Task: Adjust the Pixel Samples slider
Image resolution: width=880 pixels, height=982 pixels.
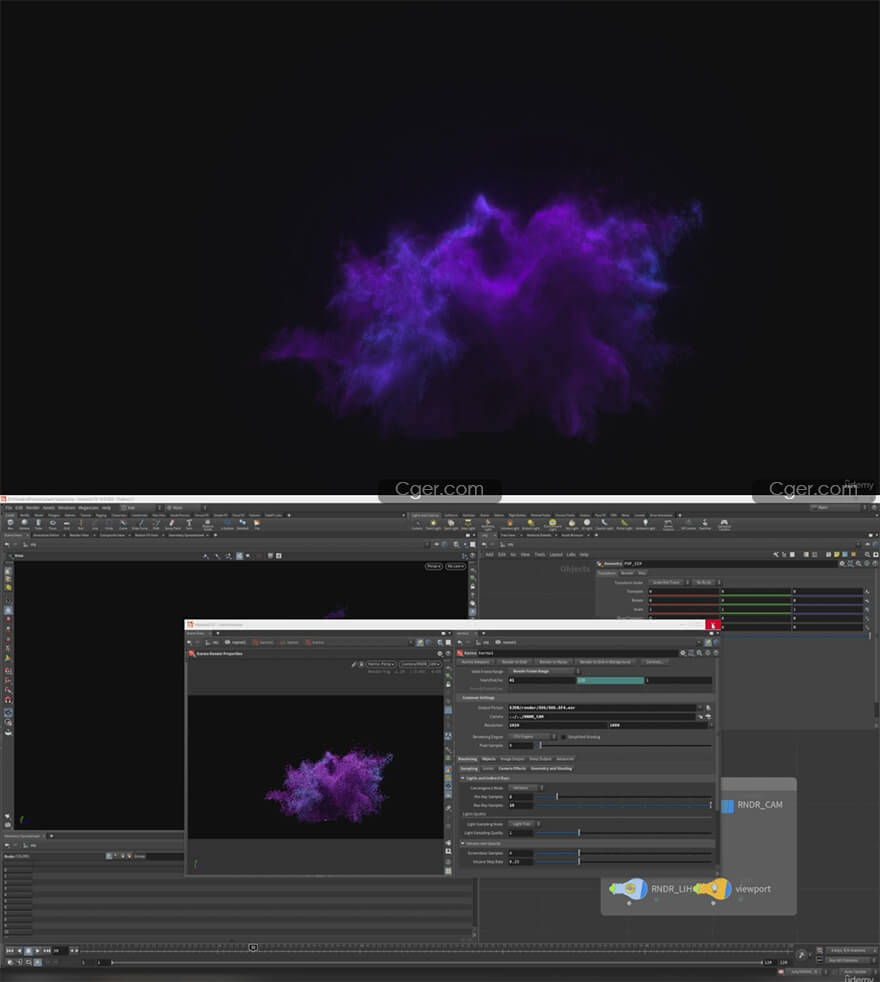Action: (541, 745)
